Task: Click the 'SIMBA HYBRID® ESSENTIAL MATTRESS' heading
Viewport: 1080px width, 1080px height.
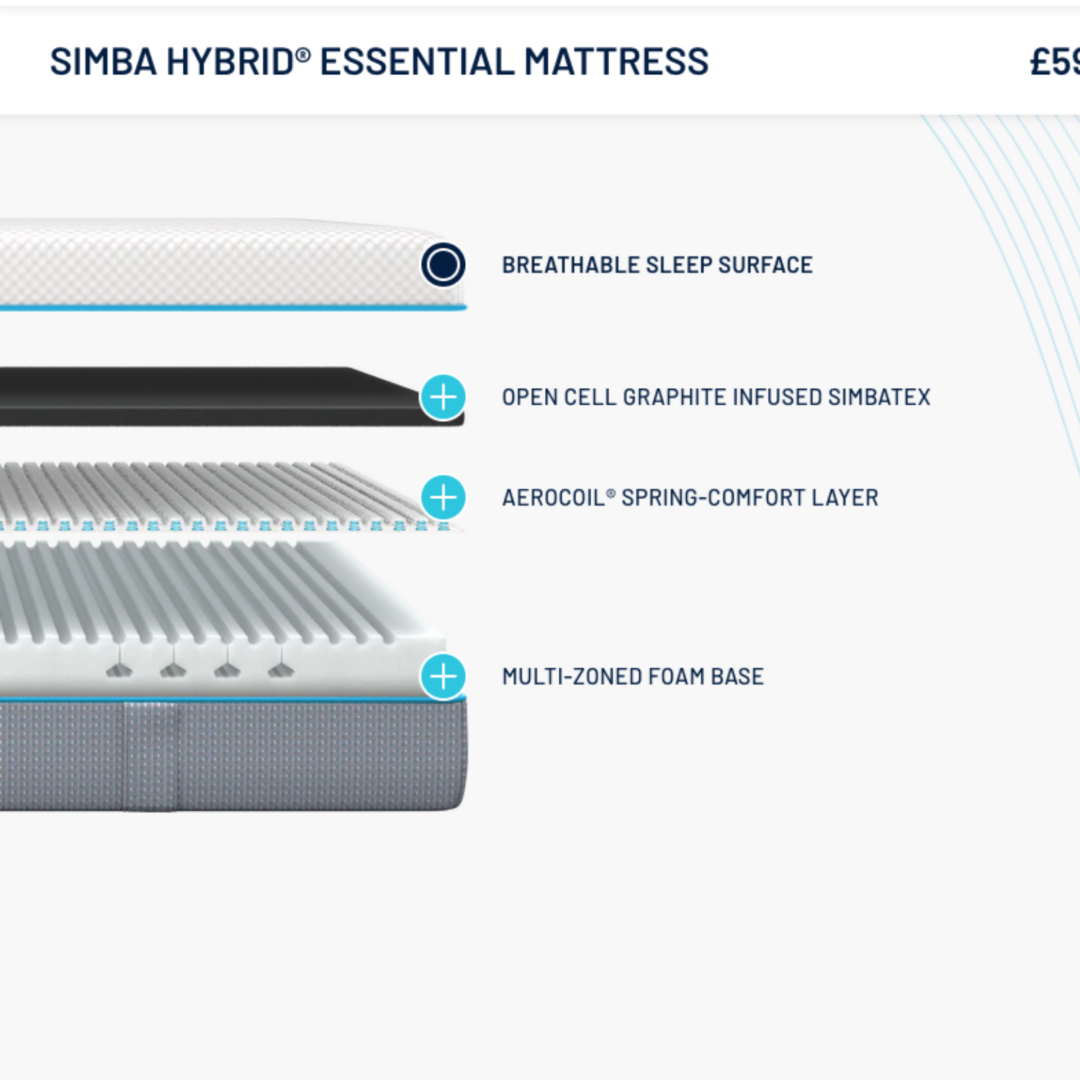Action: pyautogui.click(x=379, y=62)
